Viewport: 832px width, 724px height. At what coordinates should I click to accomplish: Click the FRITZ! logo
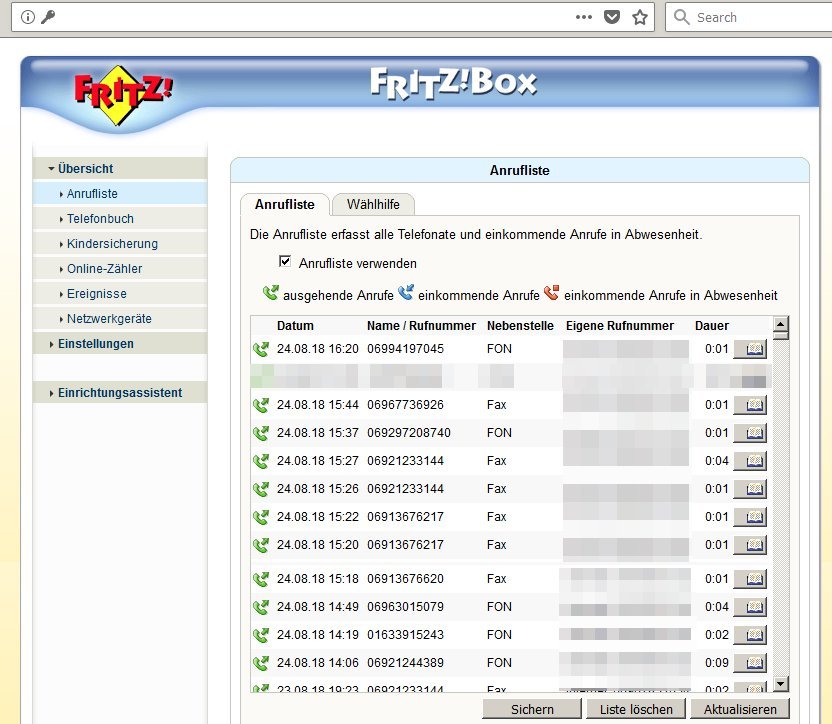click(x=123, y=96)
